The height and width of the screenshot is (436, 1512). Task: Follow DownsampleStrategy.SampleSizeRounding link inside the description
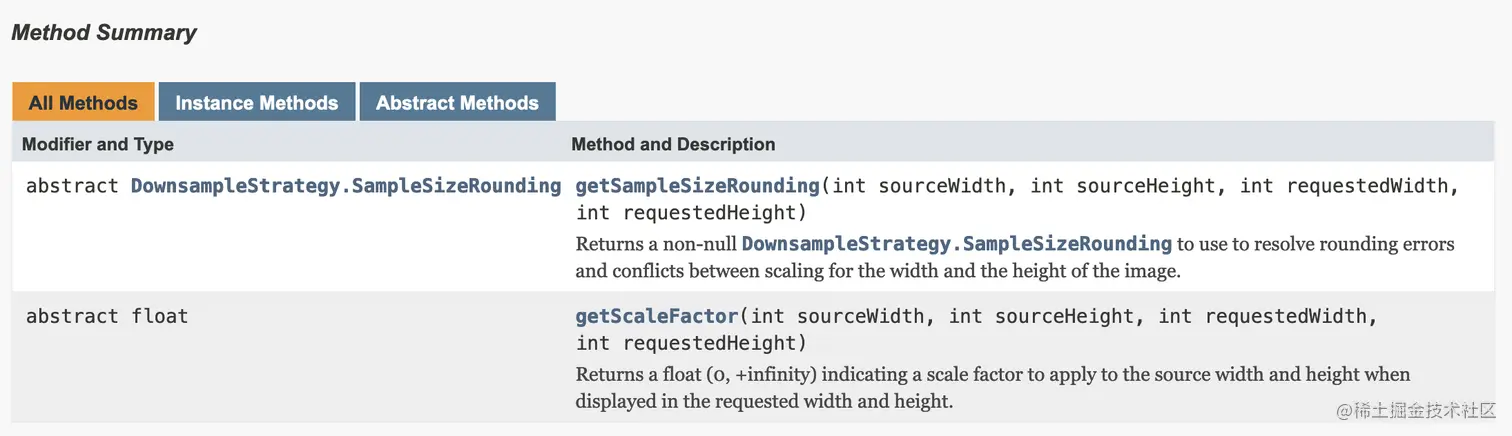click(x=956, y=244)
